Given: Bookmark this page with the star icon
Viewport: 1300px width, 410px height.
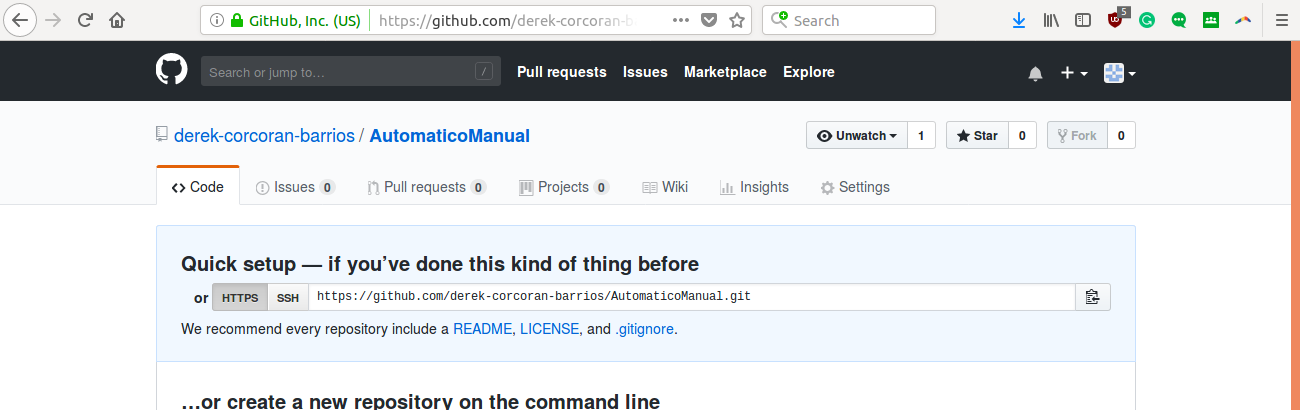Looking at the screenshot, I should pyautogui.click(x=737, y=20).
